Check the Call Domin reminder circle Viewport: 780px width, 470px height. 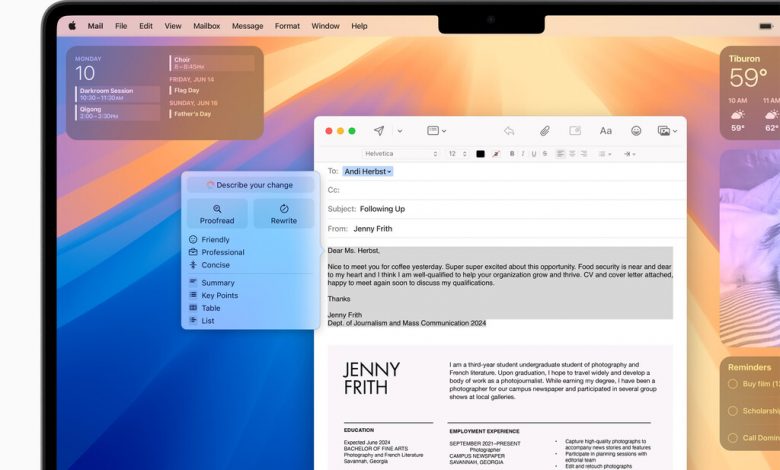point(733,438)
